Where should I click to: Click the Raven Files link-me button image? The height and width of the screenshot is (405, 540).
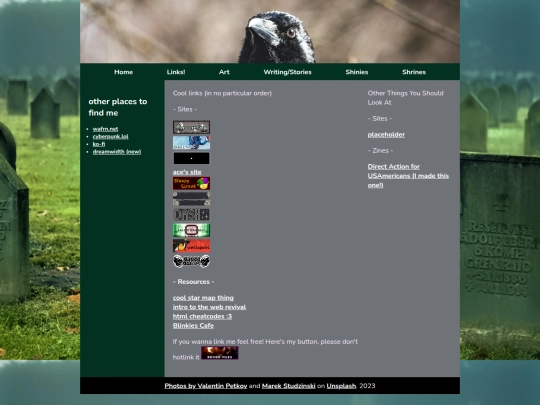point(220,353)
